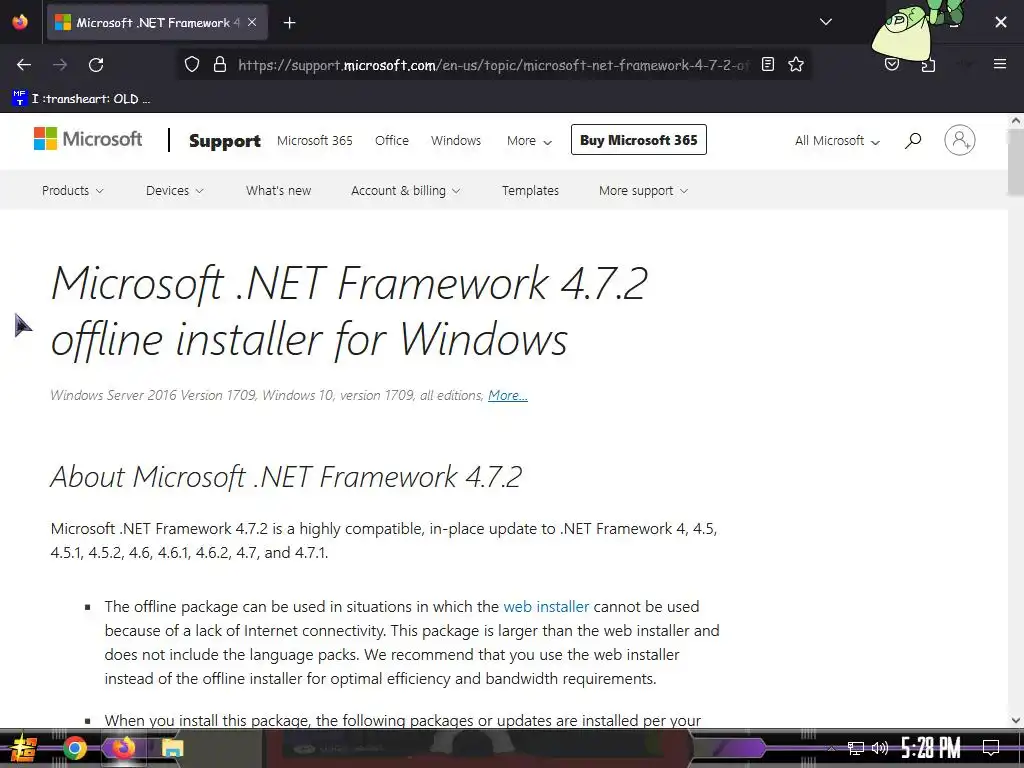
Task: Open Windows nav link
Action: [x=456, y=140]
